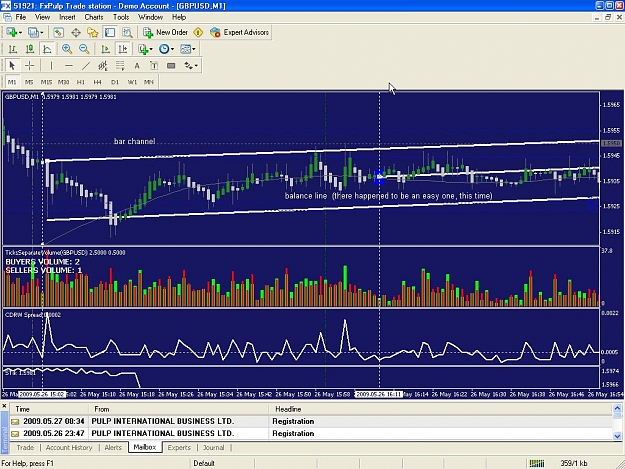
Task: Toggle chart Auto Scroll
Action: [105, 49]
